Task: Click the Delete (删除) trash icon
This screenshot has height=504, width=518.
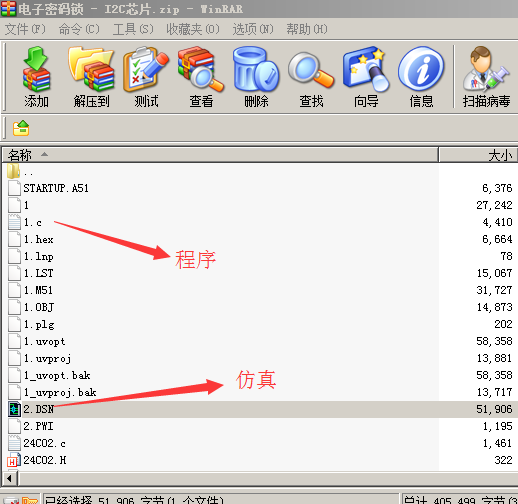Action: point(256,69)
